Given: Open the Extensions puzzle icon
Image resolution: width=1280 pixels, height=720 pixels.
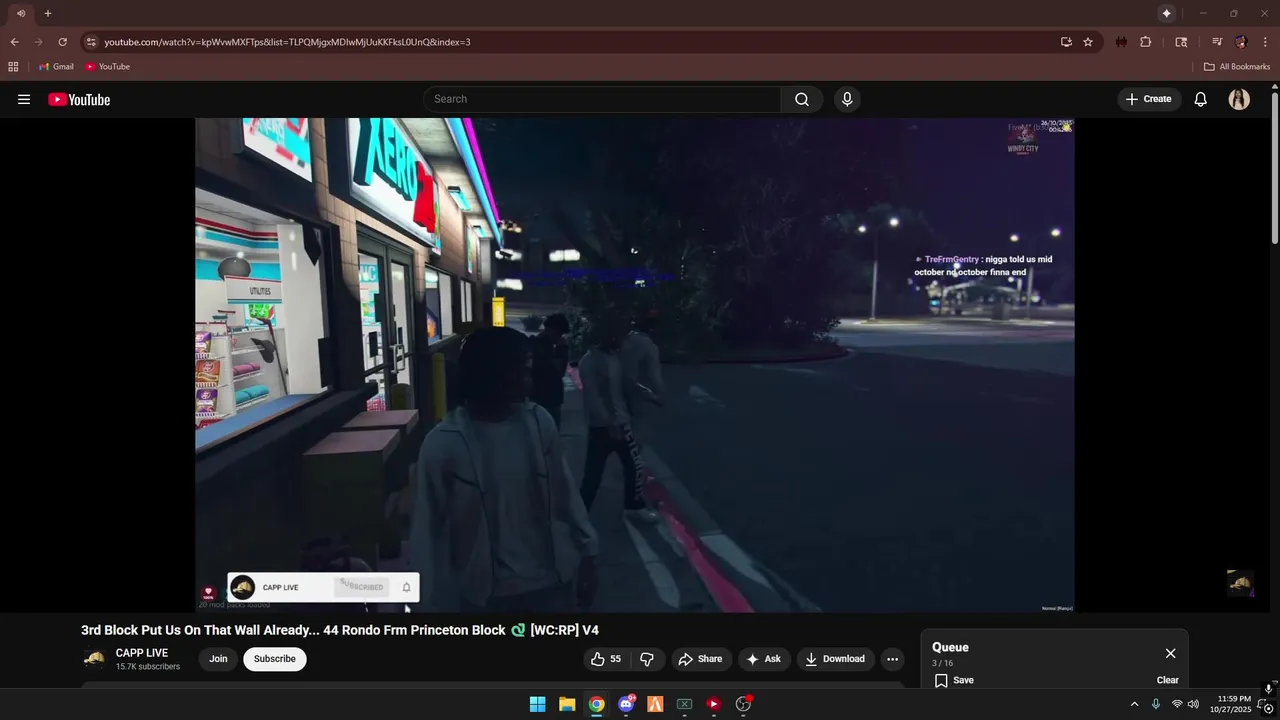Looking at the screenshot, I should tap(1146, 42).
